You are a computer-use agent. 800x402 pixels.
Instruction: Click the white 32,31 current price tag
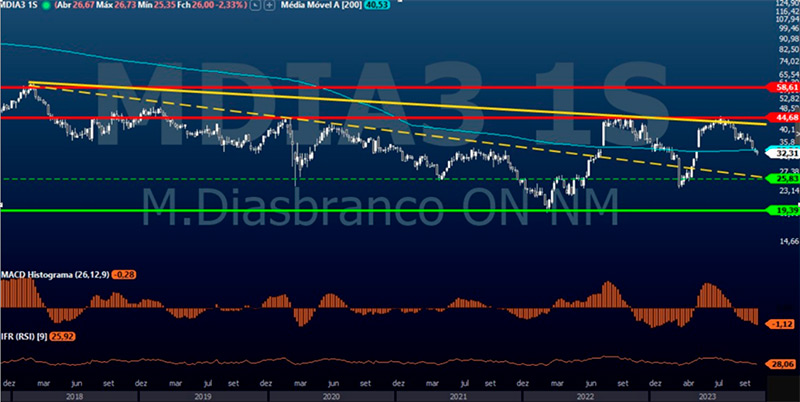(780, 154)
